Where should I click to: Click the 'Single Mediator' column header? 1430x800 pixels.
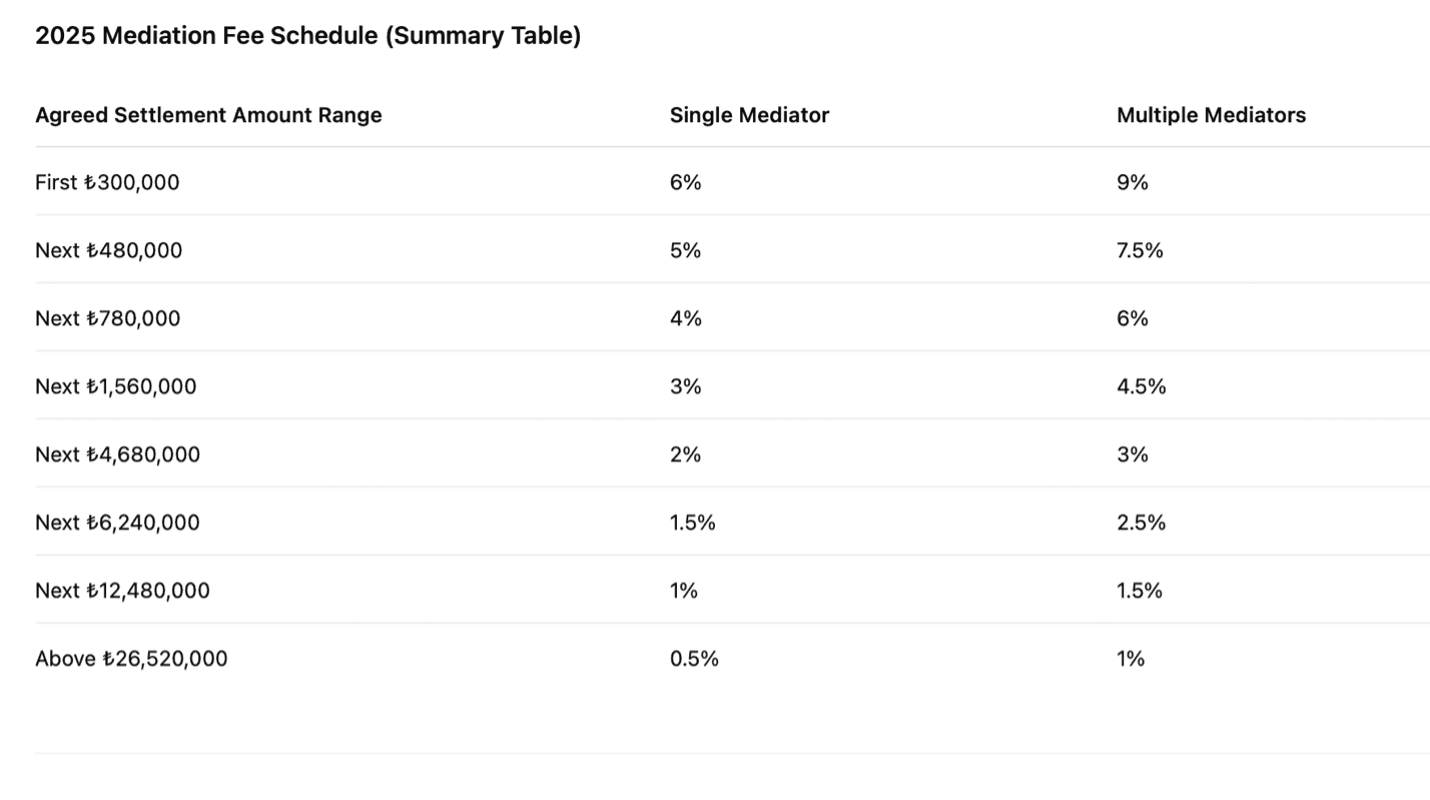pyautogui.click(x=749, y=115)
